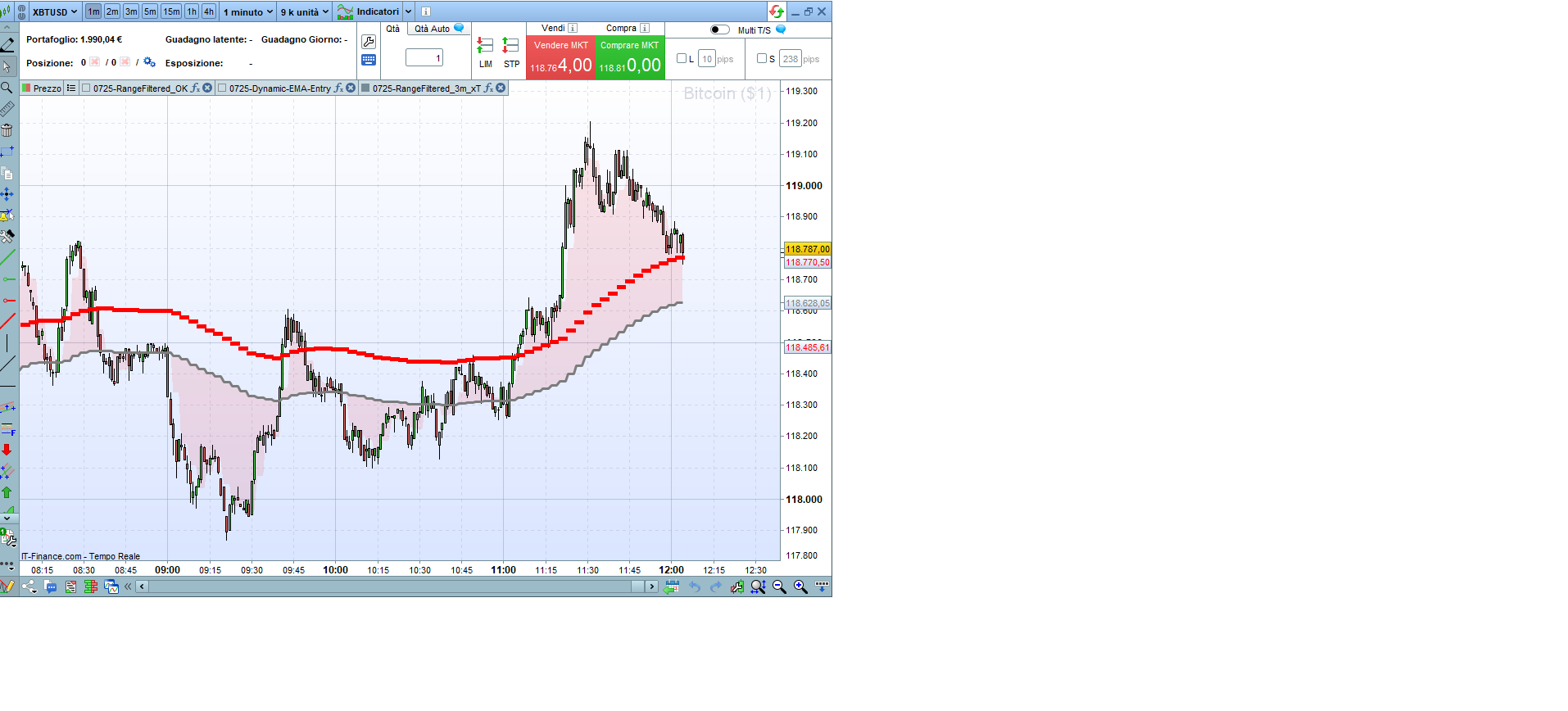Screen dimensions: 1568x711
Task: Click the blue keyboard shortcuts icon
Action: click(x=369, y=60)
